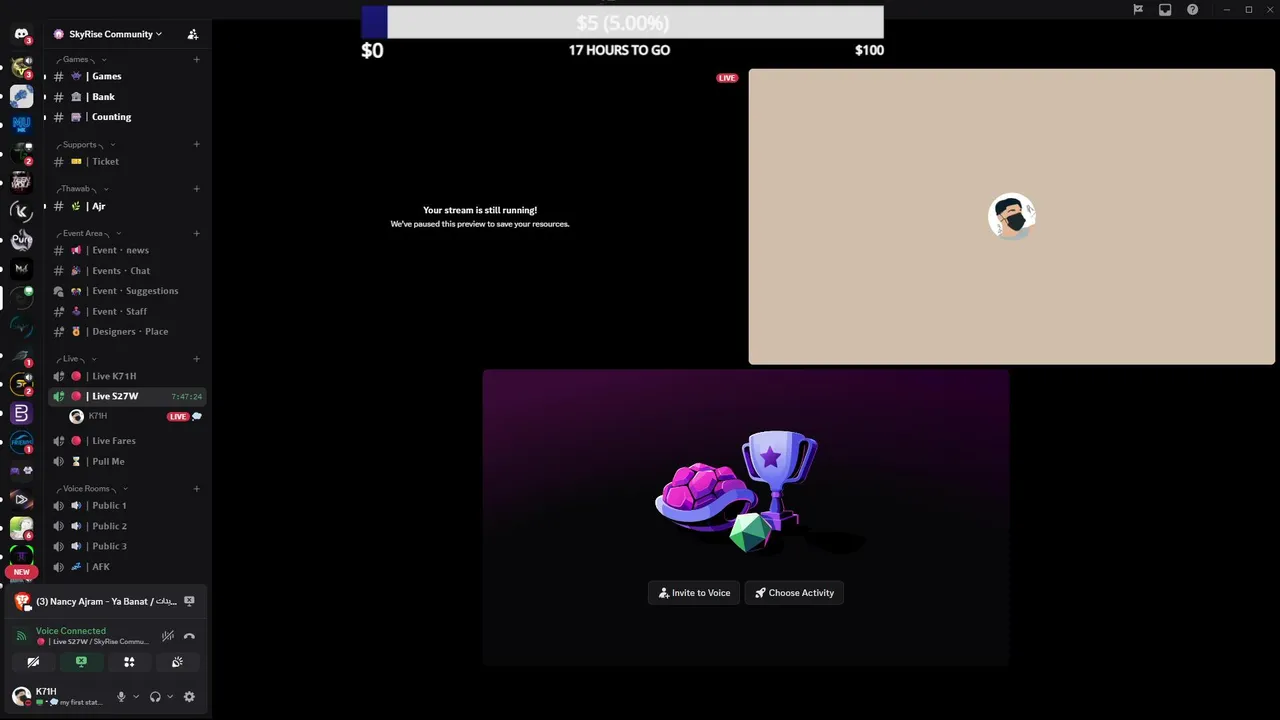Viewport: 1280px width, 720px height.
Task: Join Public 2 voice channel
Action: [x=126, y=526]
